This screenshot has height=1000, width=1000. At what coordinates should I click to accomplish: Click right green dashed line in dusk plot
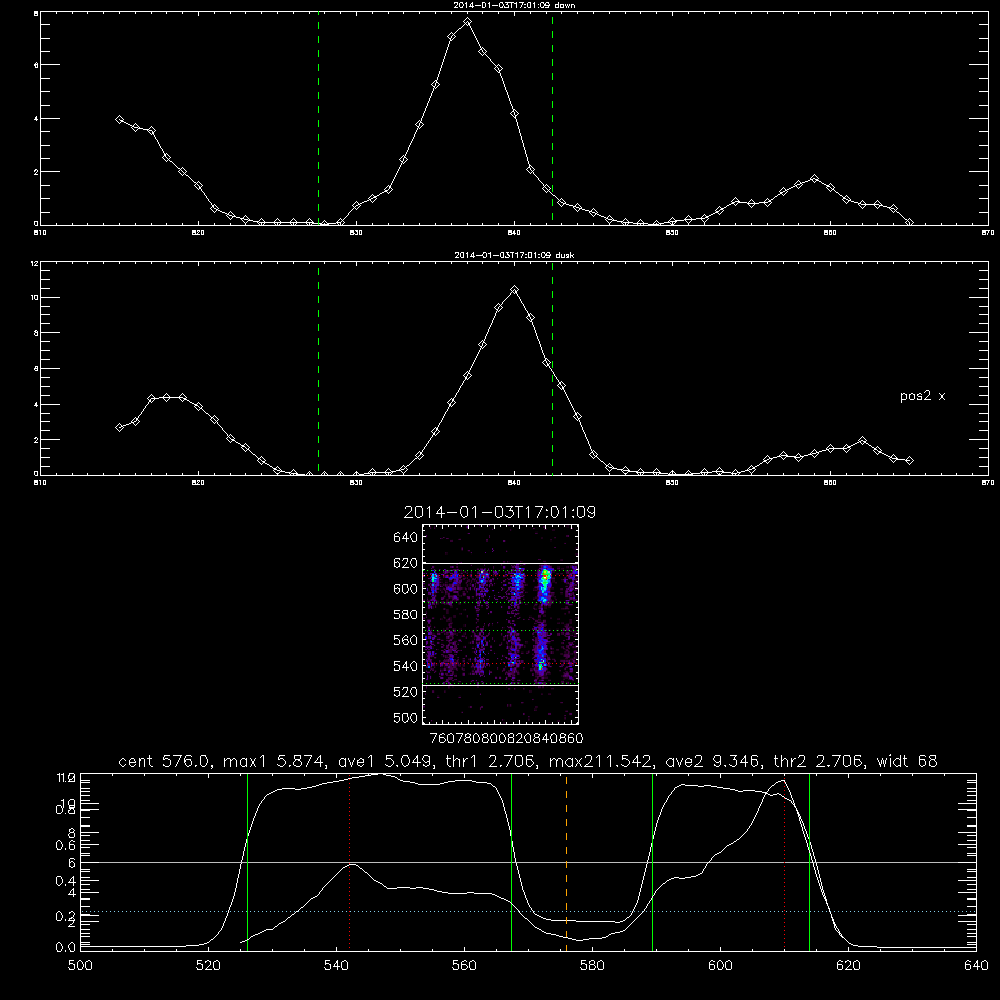(x=552, y=369)
